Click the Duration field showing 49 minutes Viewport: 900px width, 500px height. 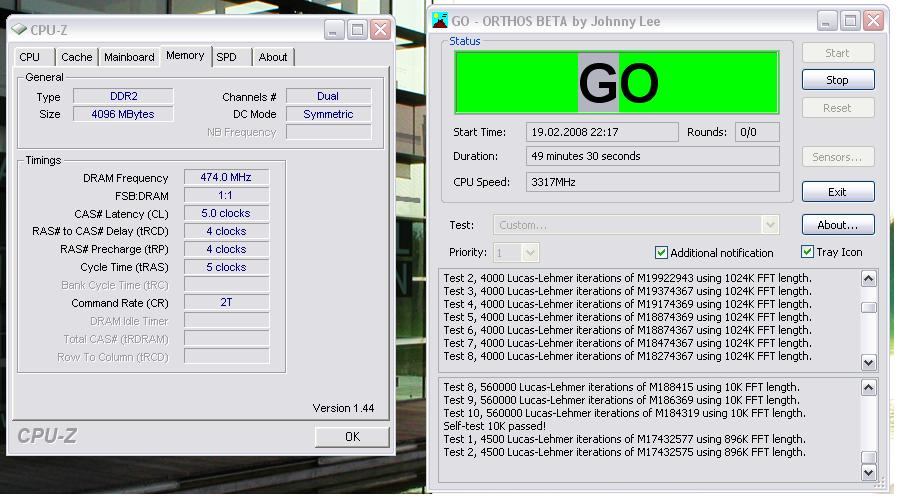coord(653,156)
